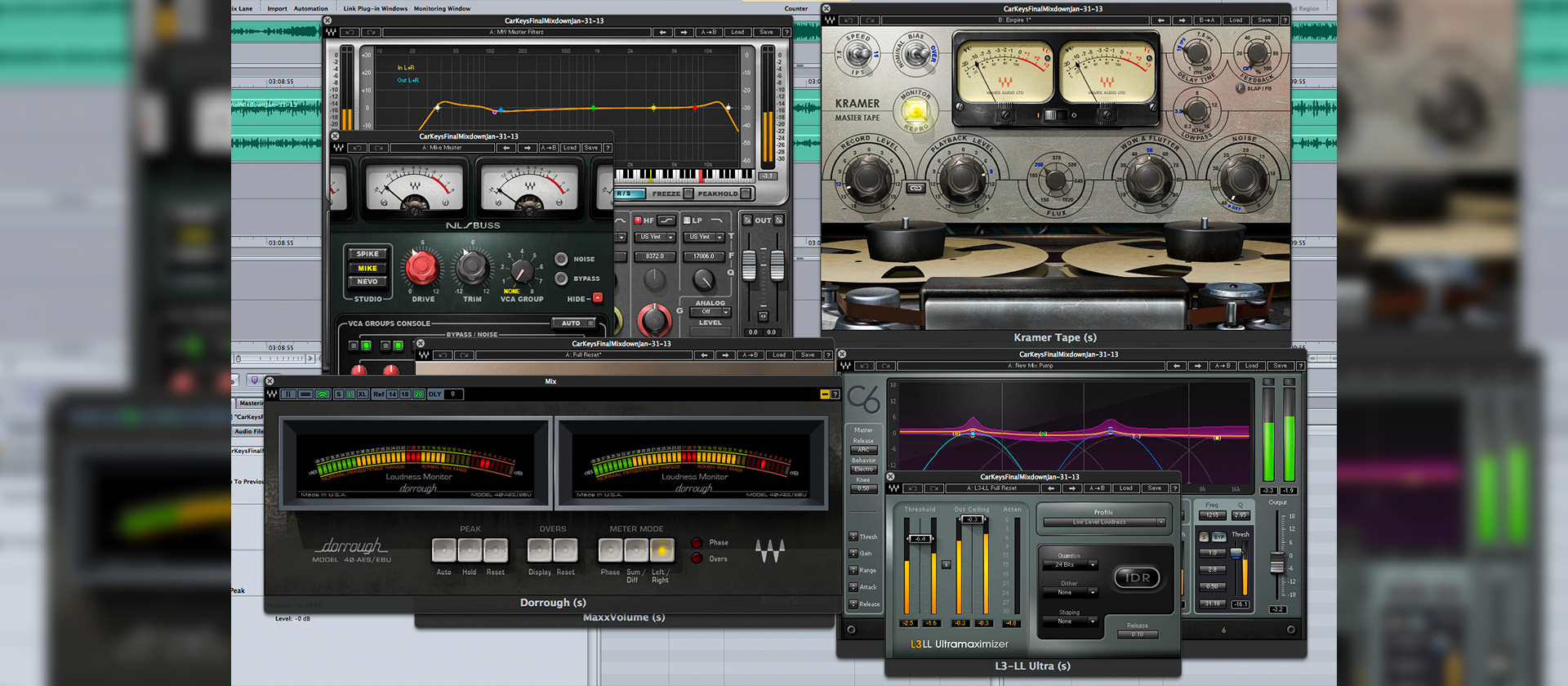Viewport: 1568px width, 686px height.
Task: Go to next preset in NLS Buss
Action: [528, 148]
